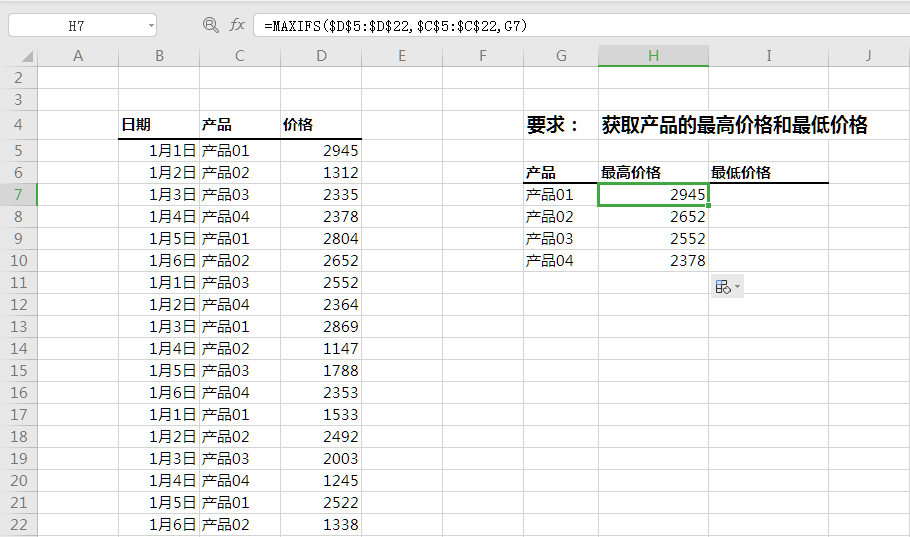910x537 pixels.
Task: Click price cell 2335 in row 7
Action: [x=321, y=194]
